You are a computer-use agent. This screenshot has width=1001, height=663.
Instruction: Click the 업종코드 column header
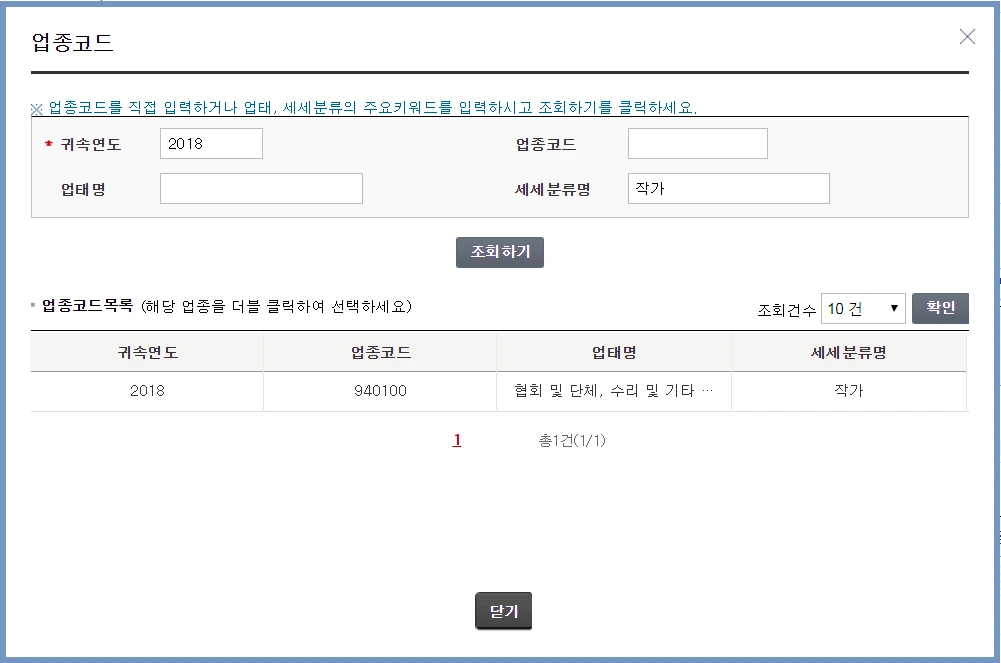click(380, 352)
